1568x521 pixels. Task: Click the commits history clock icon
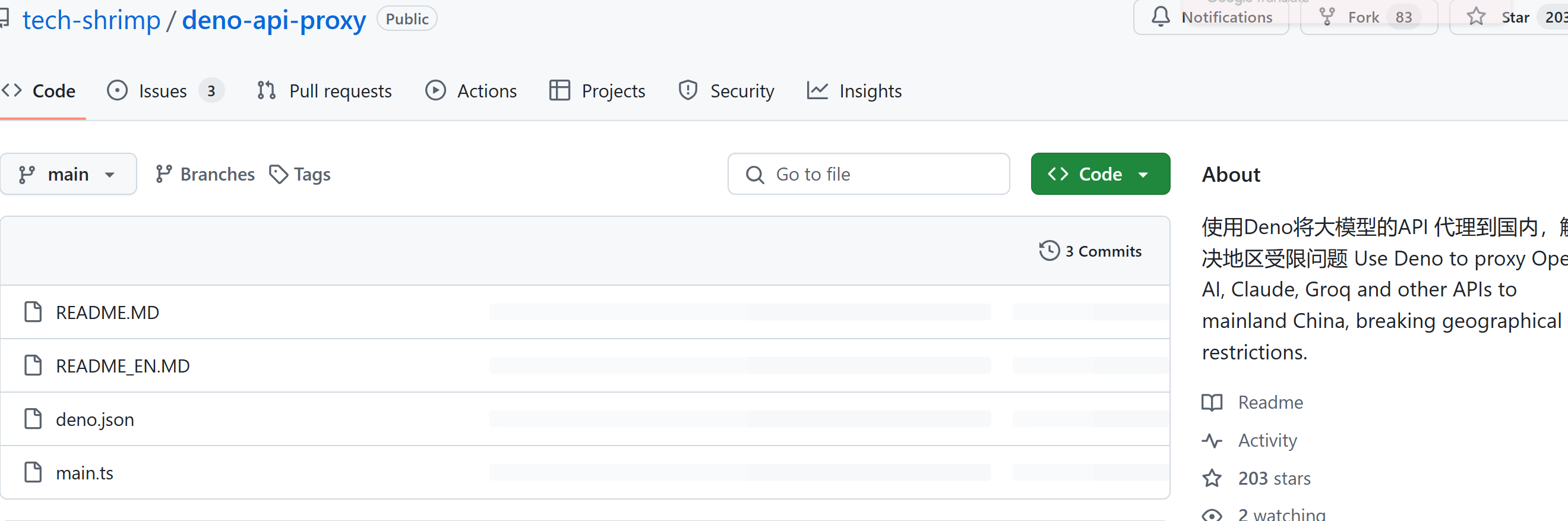pos(1049,251)
